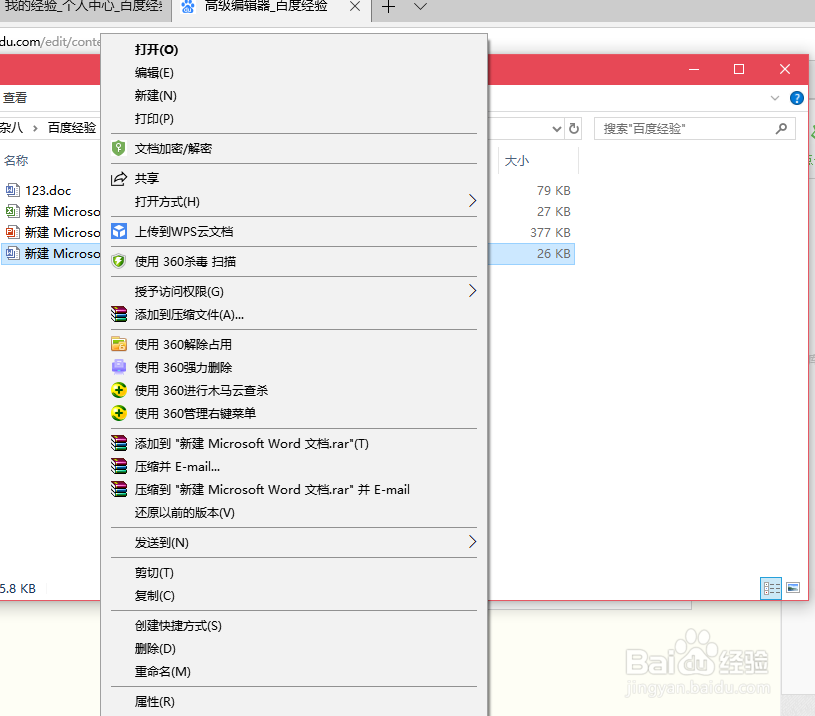Click the browser URL address field

[x=51, y=42]
